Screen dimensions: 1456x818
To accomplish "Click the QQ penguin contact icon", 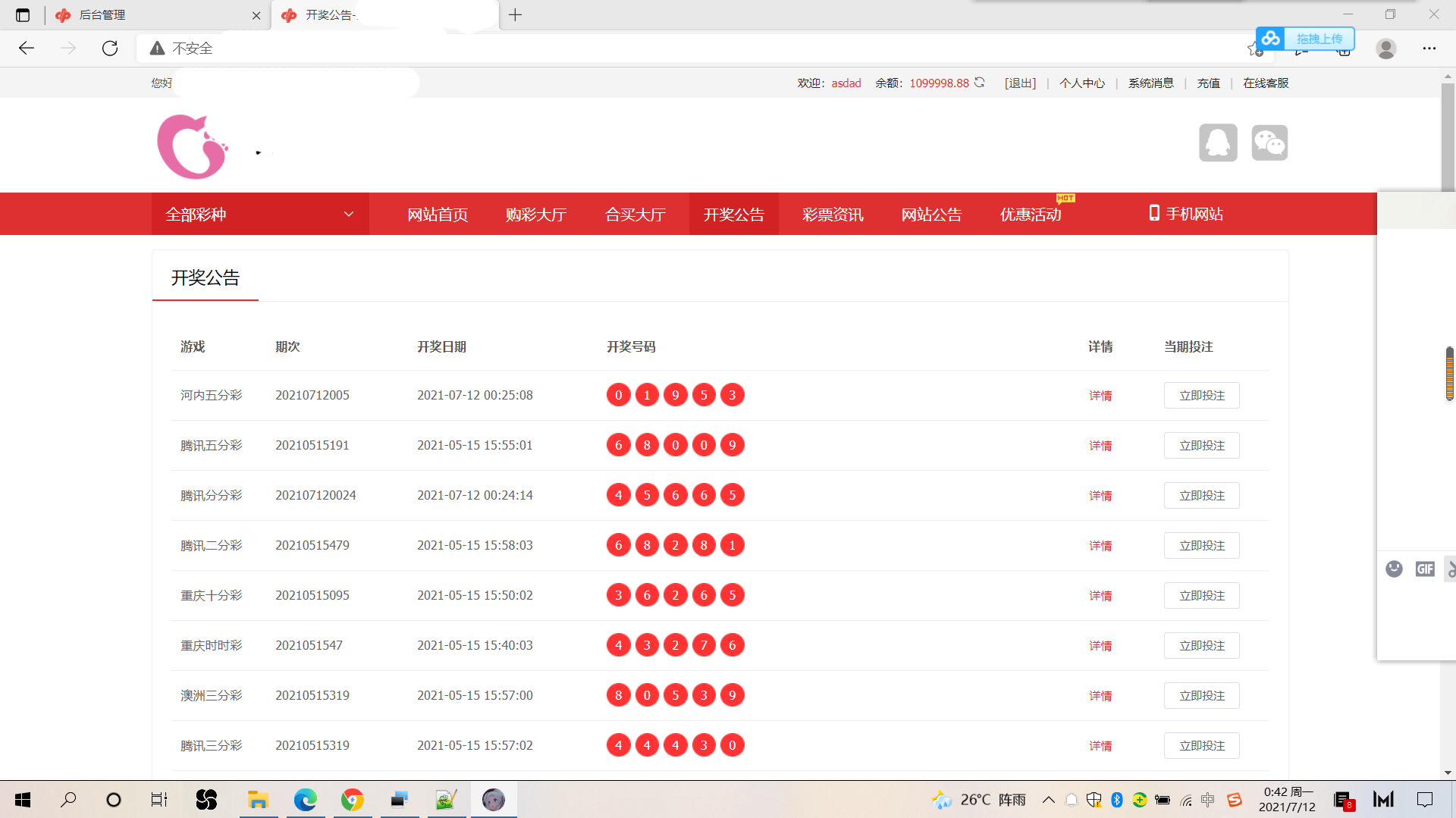I will click(x=1218, y=143).
